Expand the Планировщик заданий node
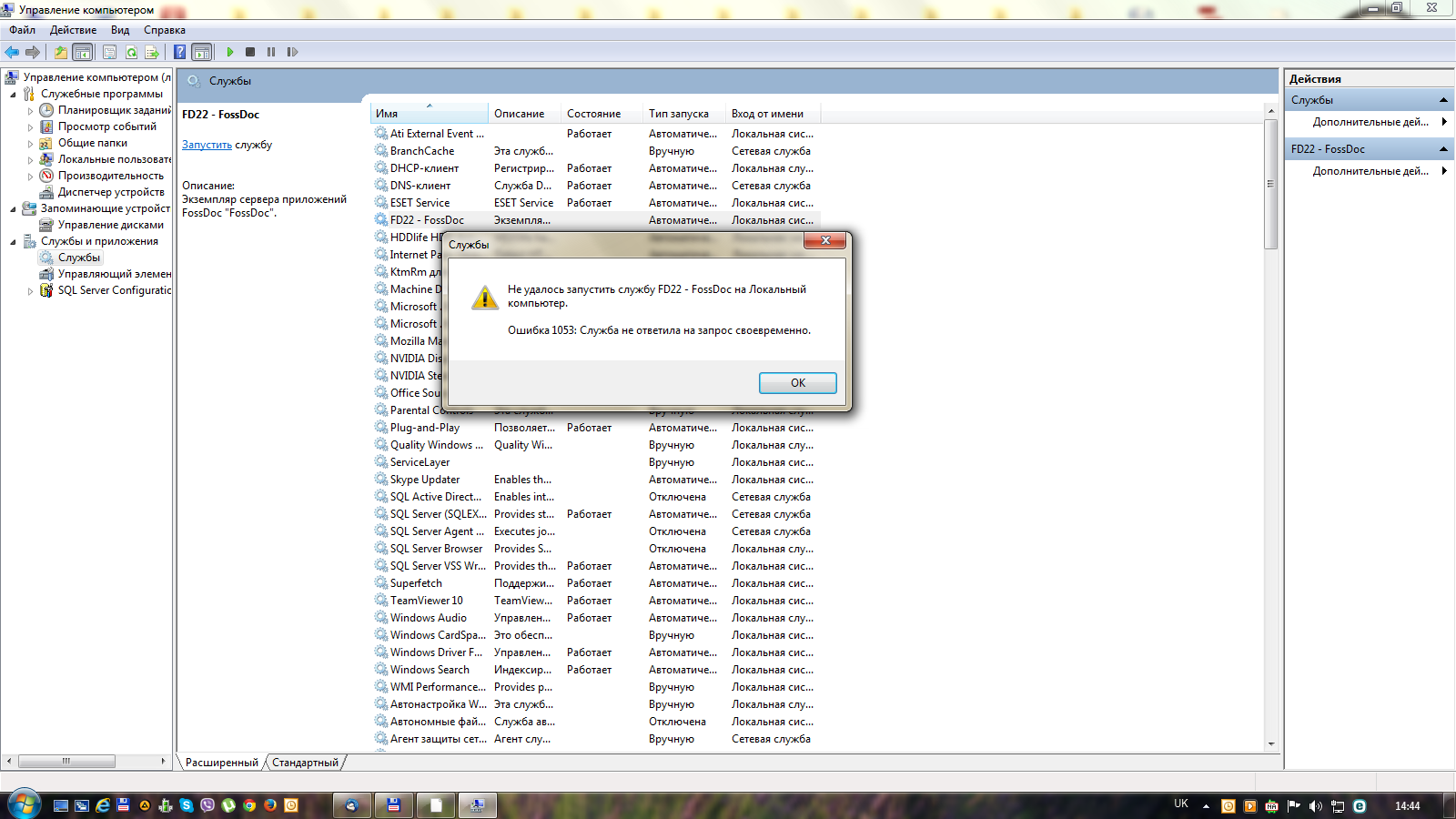This screenshot has height=819, width=1456. (x=30, y=111)
